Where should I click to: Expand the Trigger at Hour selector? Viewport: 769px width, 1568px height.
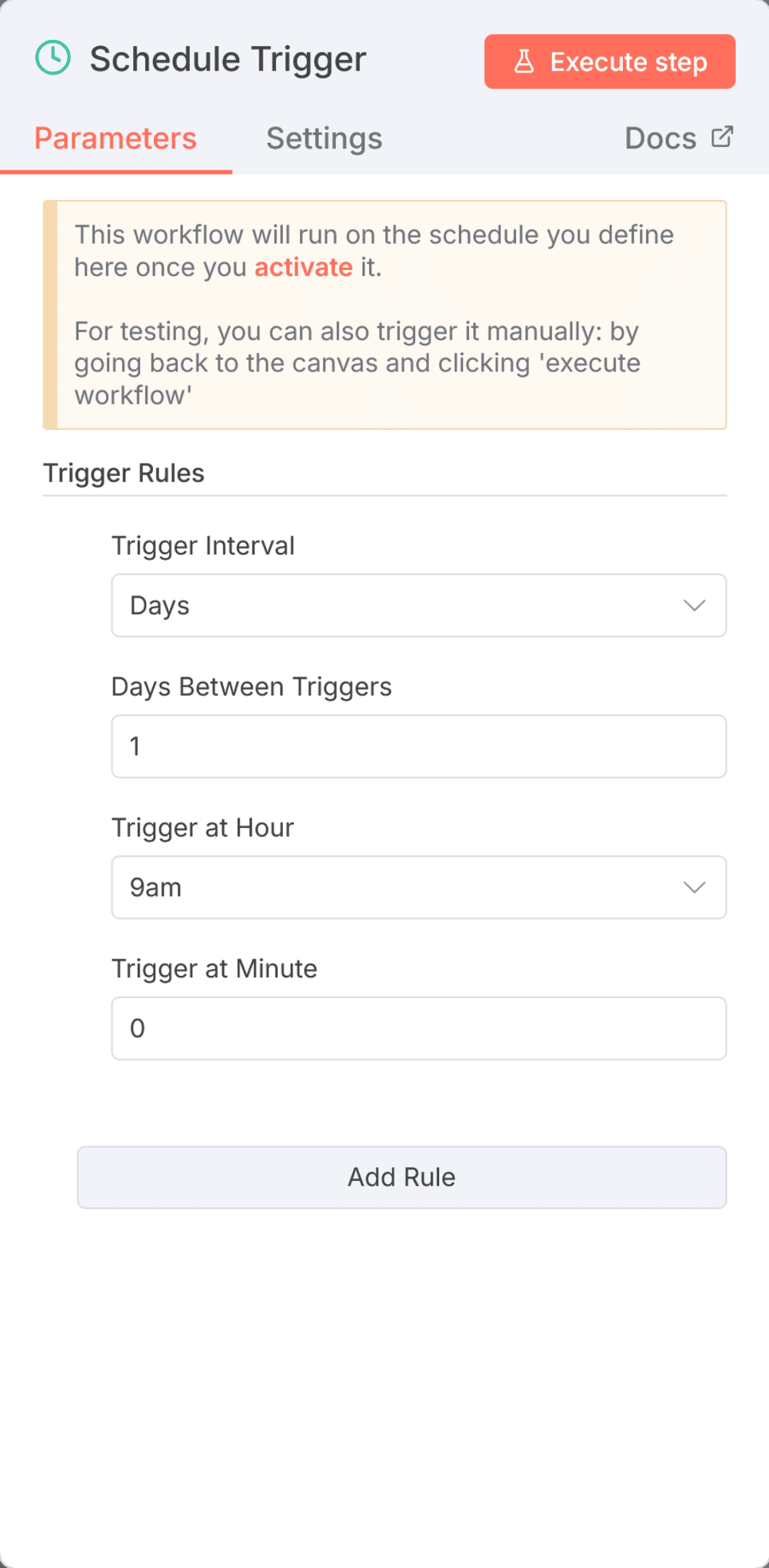click(419, 887)
